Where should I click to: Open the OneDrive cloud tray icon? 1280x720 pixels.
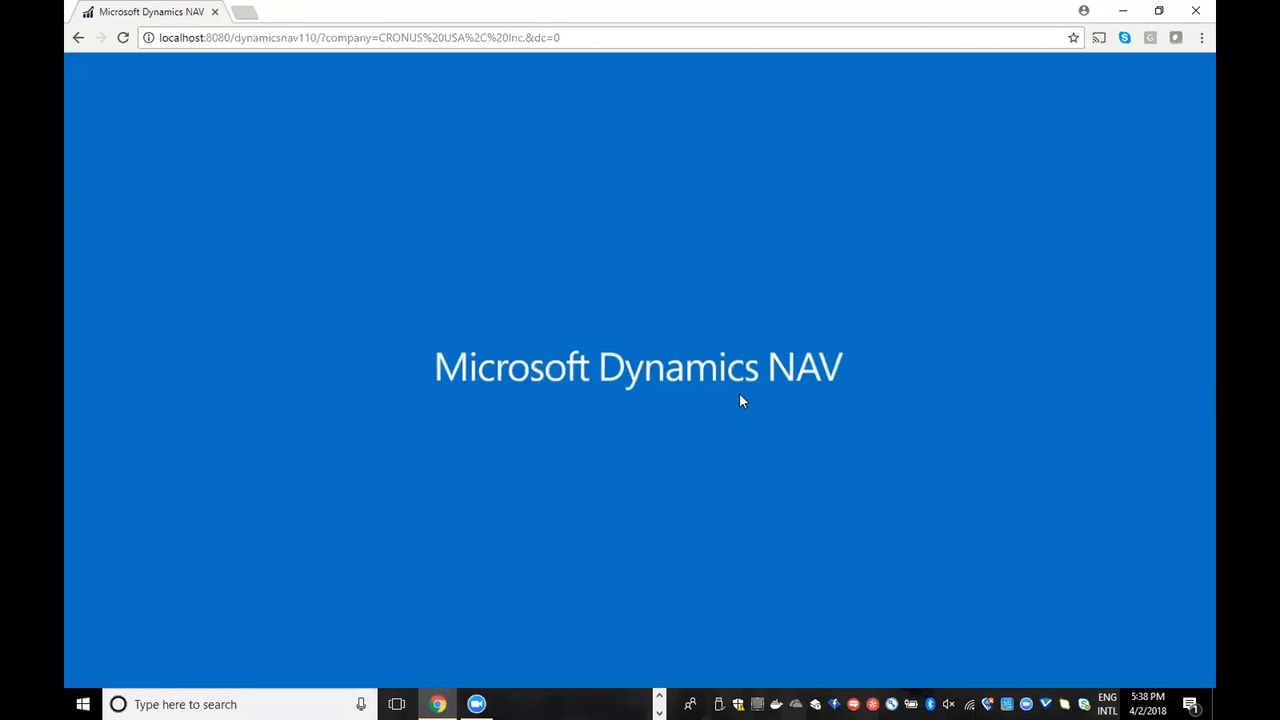point(795,704)
